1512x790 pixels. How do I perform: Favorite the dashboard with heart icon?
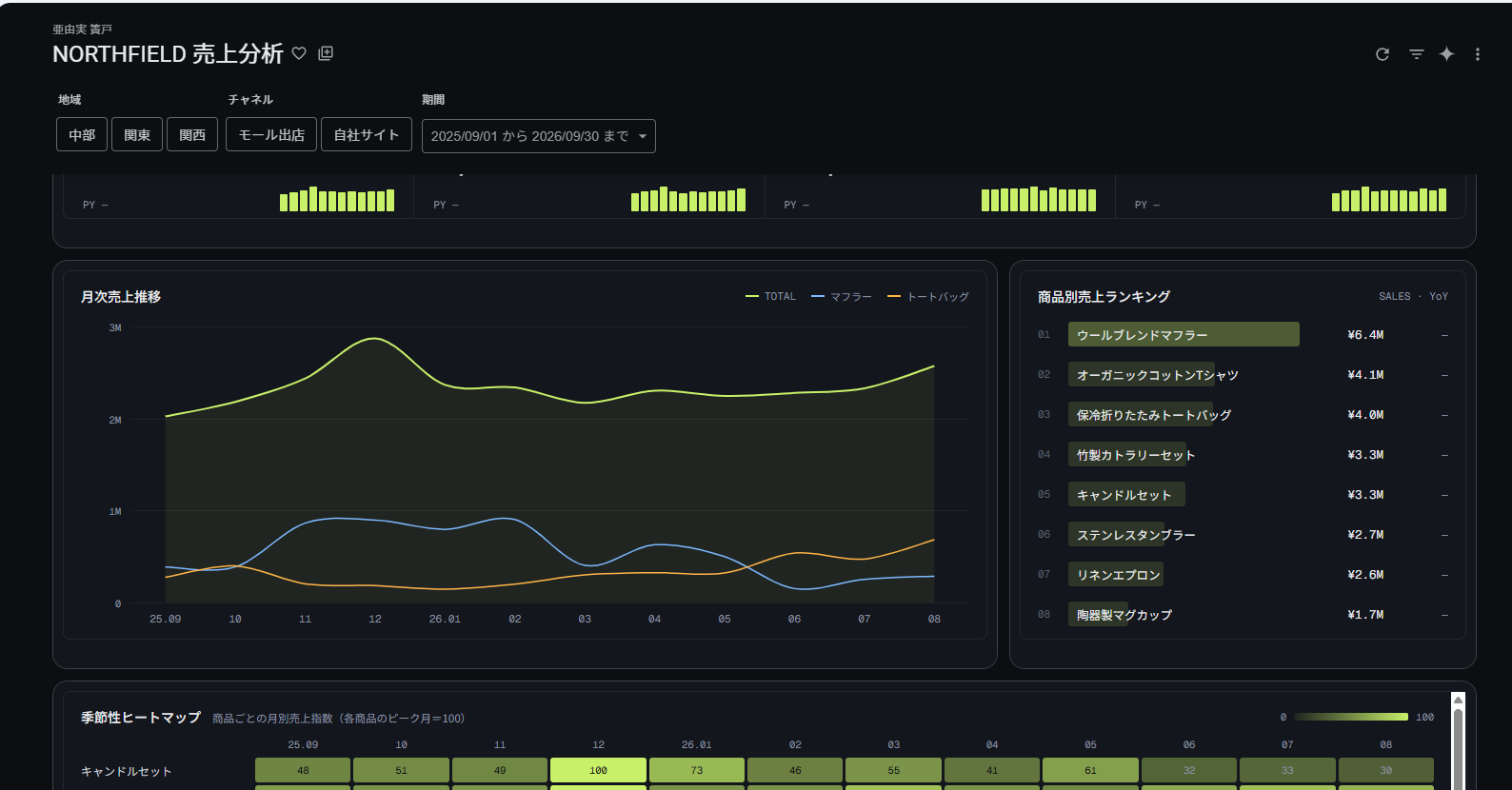tap(299, 53)
